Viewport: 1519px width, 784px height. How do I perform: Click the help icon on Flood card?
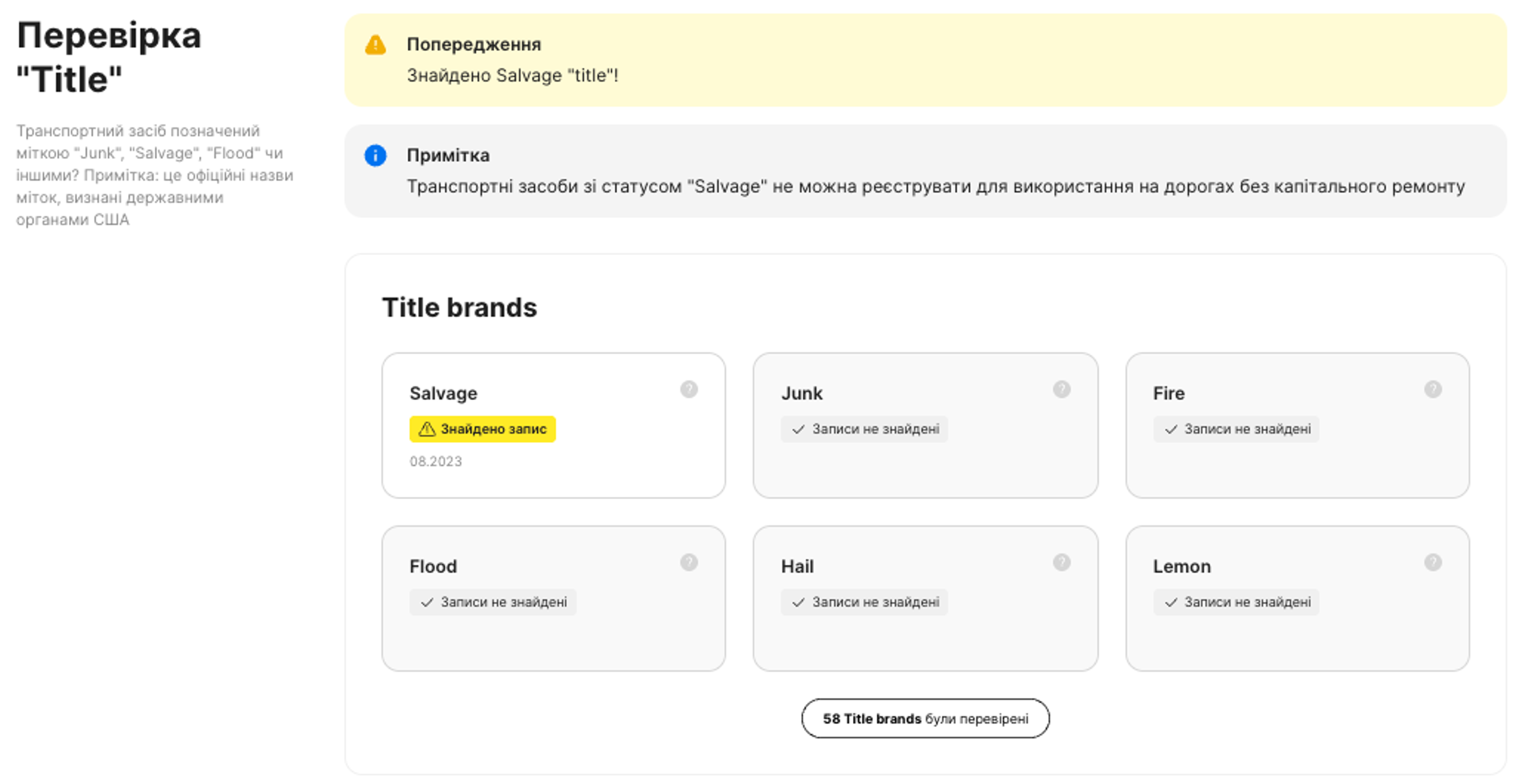tap(689, 562)
